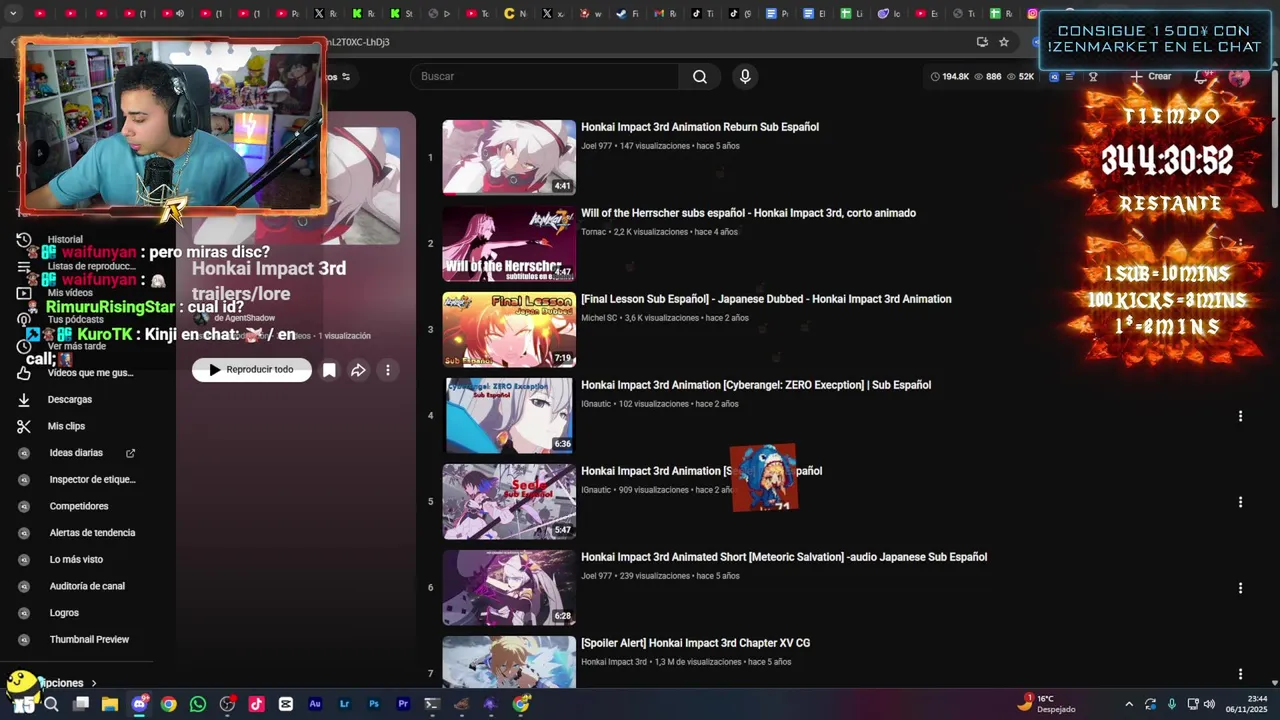This screenshot has height=720, width=1280.
Task: Launch Adobe Lightroom from taskbar
Action: click(344, 704)
